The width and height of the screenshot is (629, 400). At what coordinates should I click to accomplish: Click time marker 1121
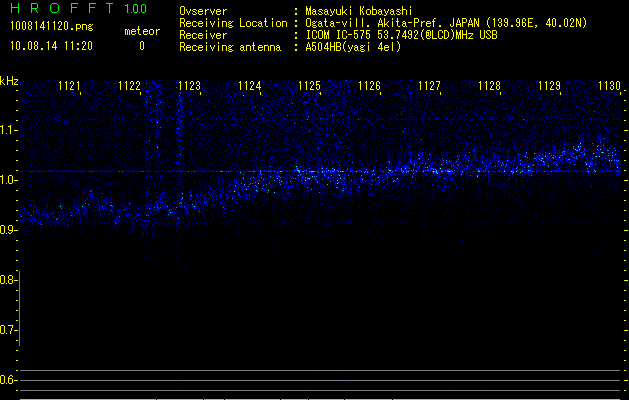point(69,86)
